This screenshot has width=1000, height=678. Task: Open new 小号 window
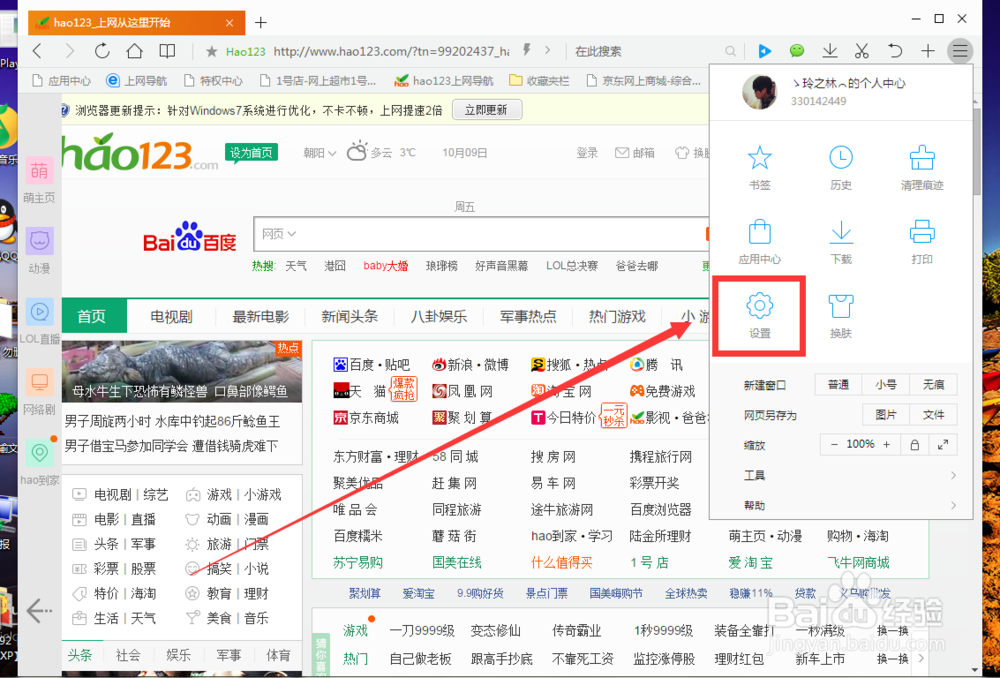point(885,385)
